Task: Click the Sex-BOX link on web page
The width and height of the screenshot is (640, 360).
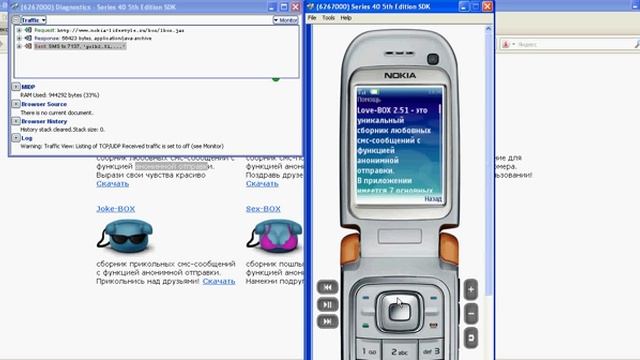Action: 263,209
